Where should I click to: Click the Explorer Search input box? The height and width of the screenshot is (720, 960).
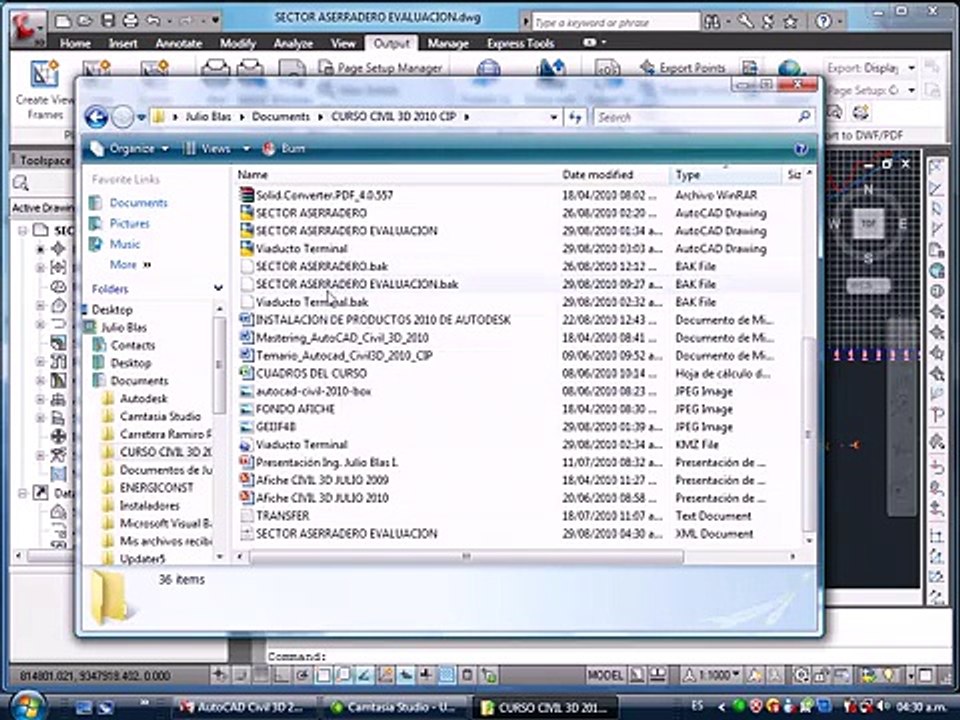tap(703, 117)
